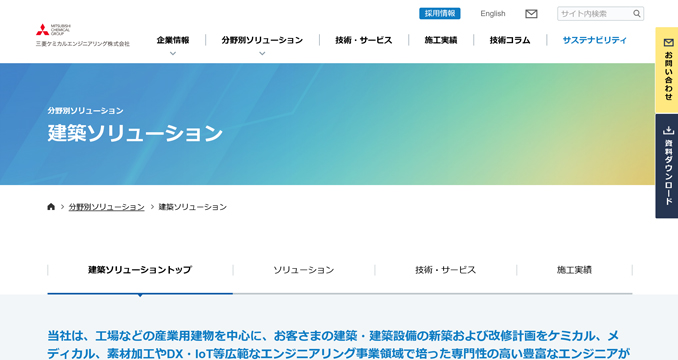Click the 採用情報 button
Screen dimensions: 678x360
tap(440, 14)
